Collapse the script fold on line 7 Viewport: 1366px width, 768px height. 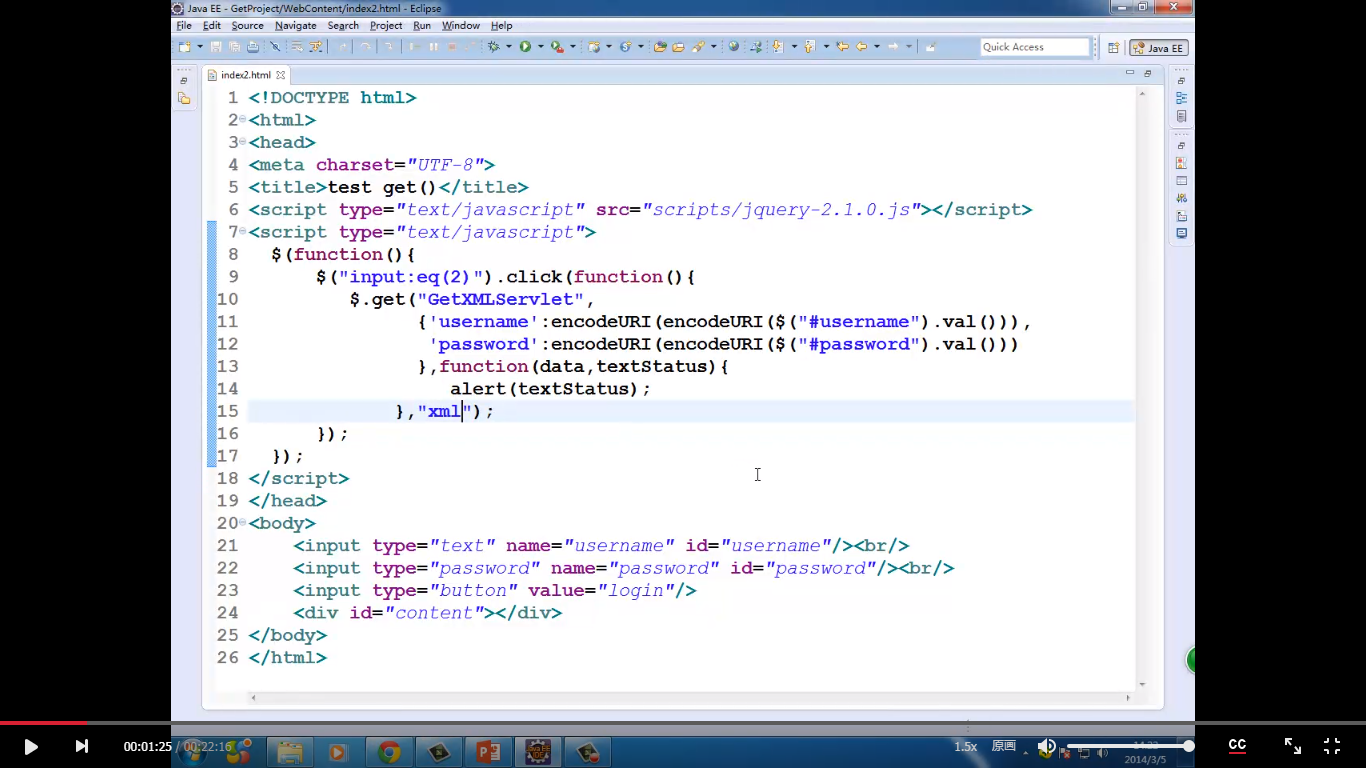243,231
